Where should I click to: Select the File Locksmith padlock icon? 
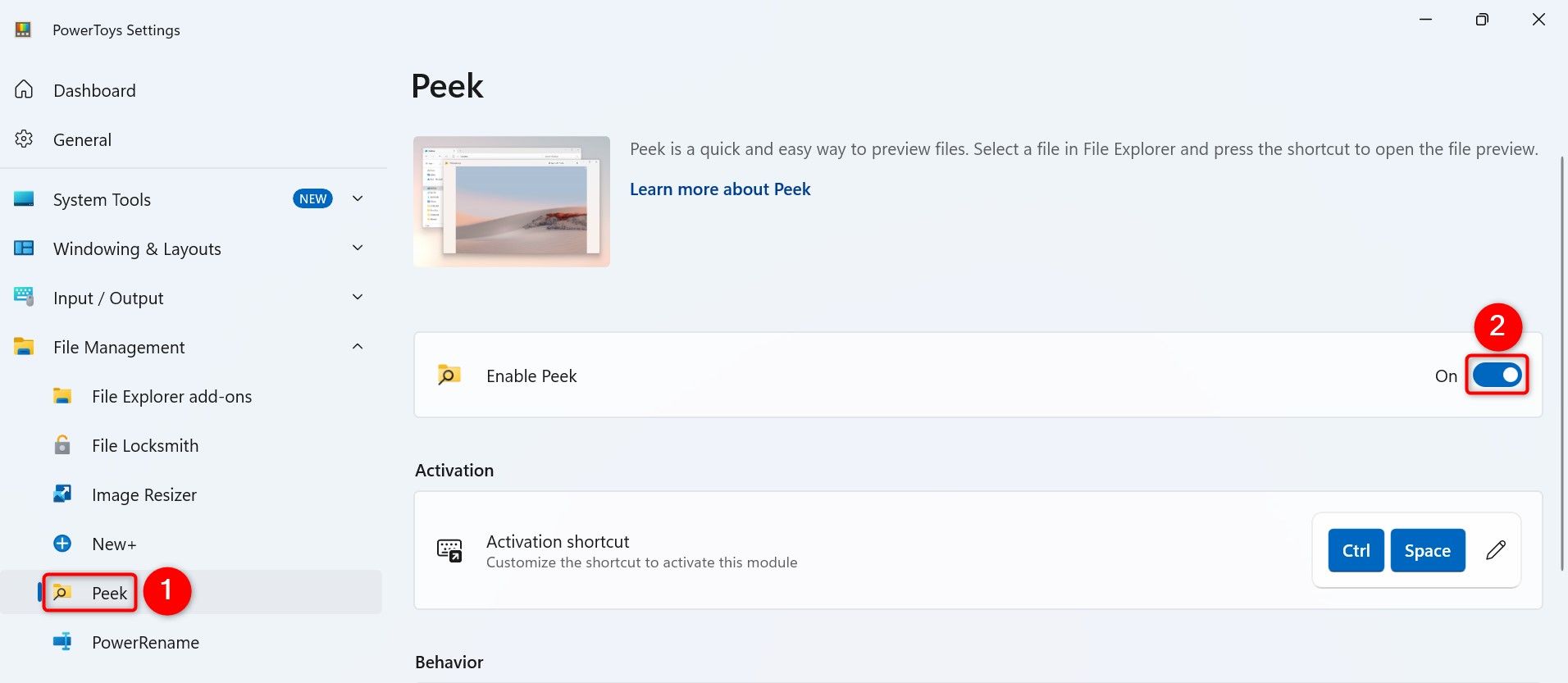tap(62, 445)
